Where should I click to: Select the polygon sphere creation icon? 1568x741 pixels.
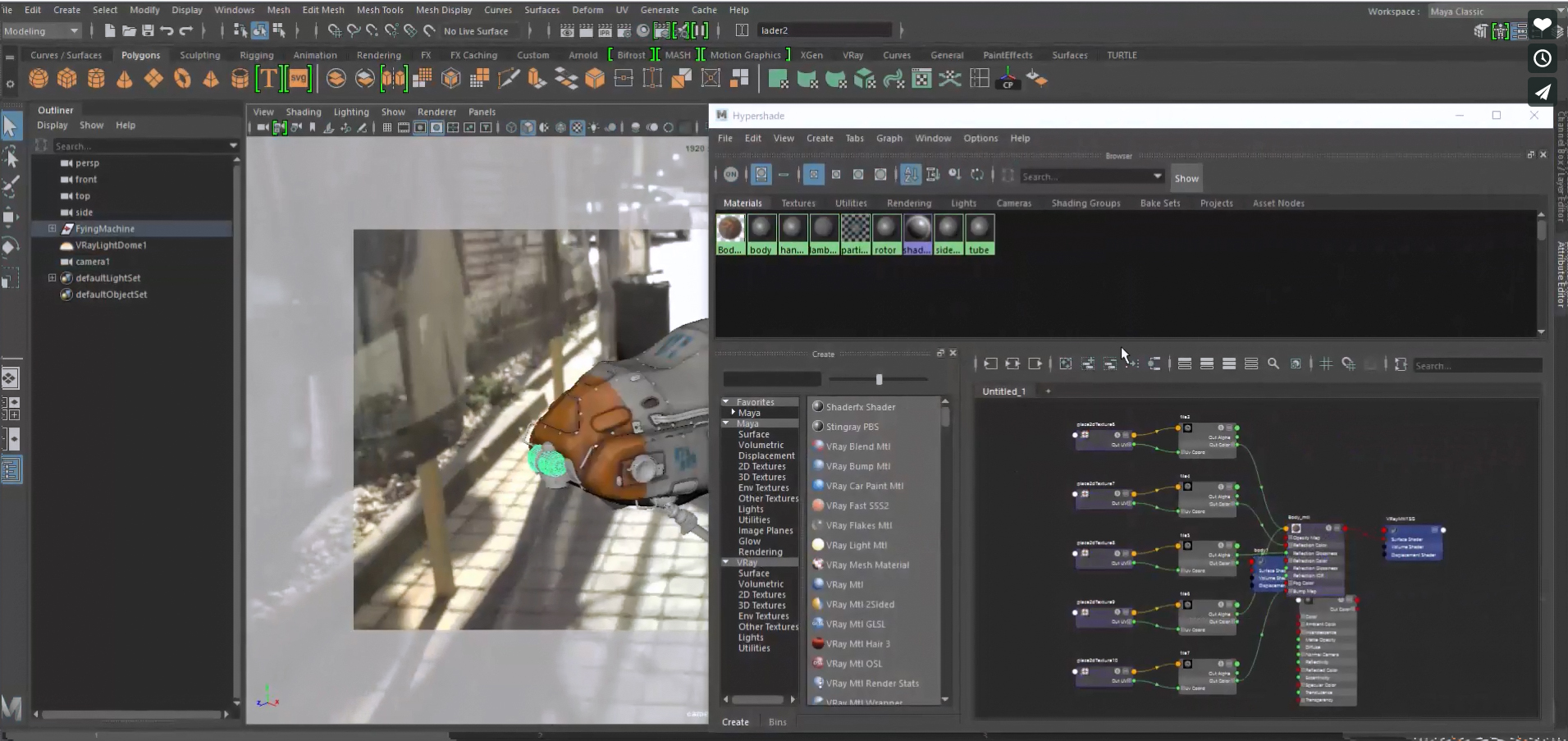pyautogui.click(x=37, y=79)
